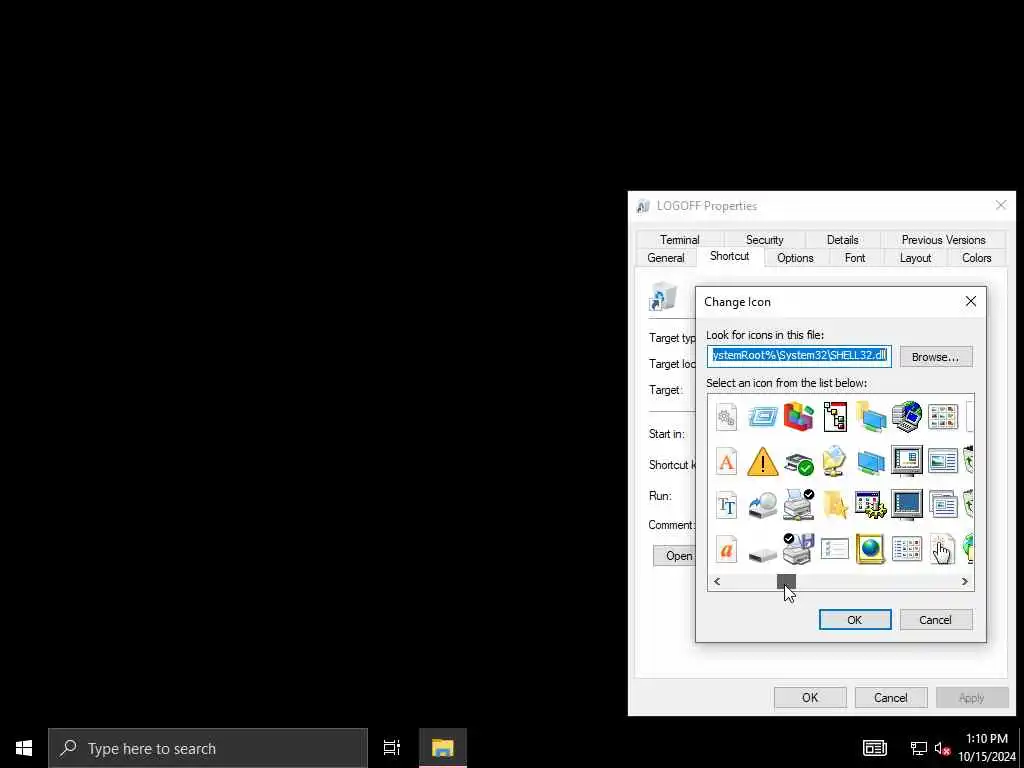Click the icon file path field
The image size is (1024, 768).
click(x=799, y=356)
